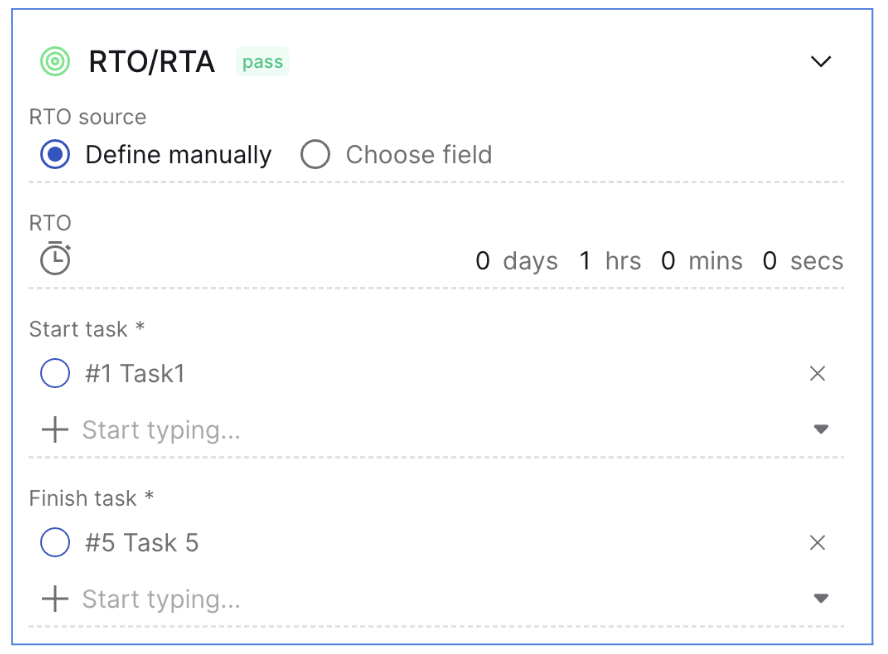This screenshot has width=888, height=654.
Task: Remove #5 Task 5 from Finish task
Action: [x=817, y=543]
